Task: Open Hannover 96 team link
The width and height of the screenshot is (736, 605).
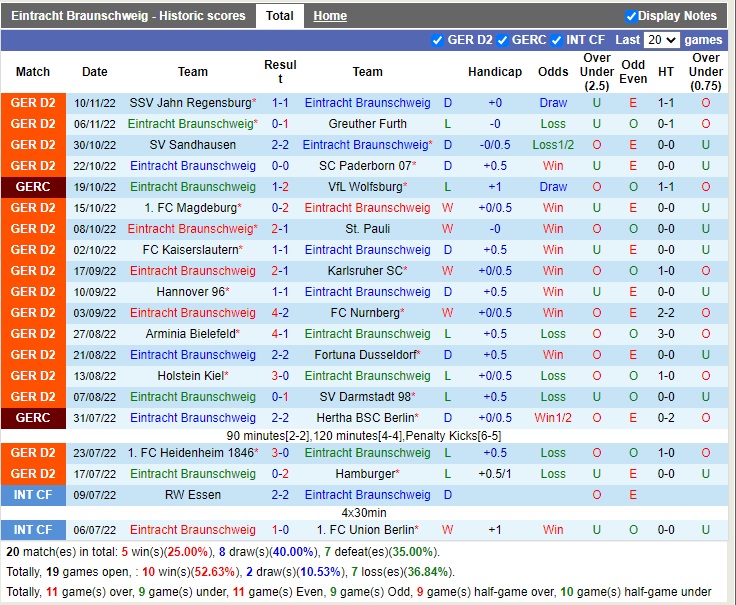Action: (x=191, y=292)
